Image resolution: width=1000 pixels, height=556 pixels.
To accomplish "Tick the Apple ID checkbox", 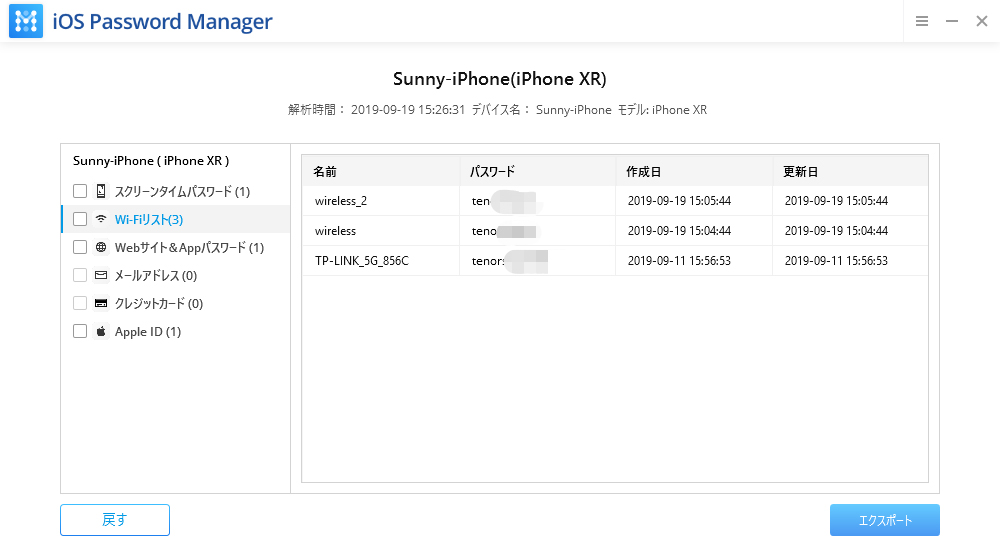I will pyautogui.click(x=80, y=331).
